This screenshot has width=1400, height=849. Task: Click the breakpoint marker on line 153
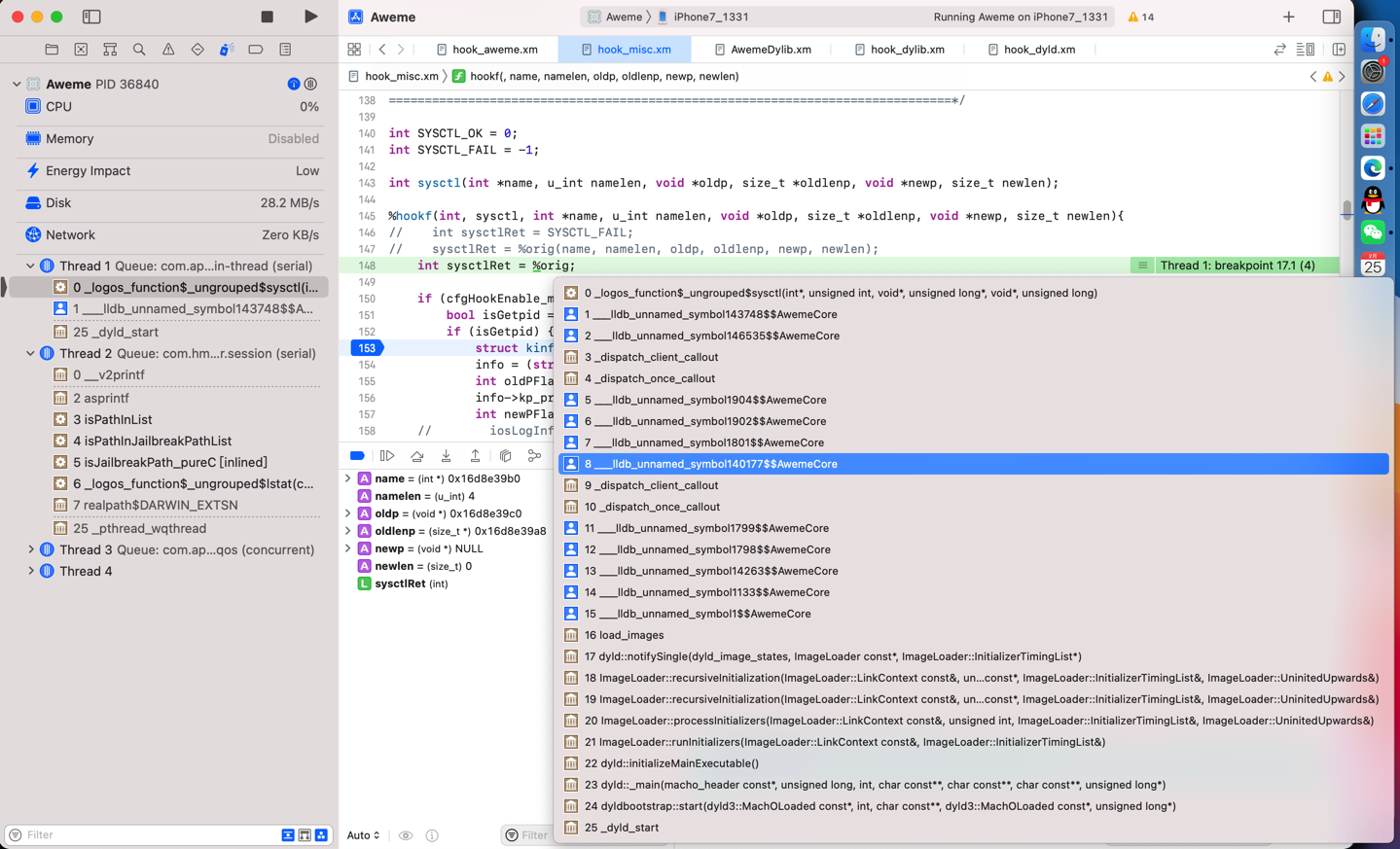[367, 347]
